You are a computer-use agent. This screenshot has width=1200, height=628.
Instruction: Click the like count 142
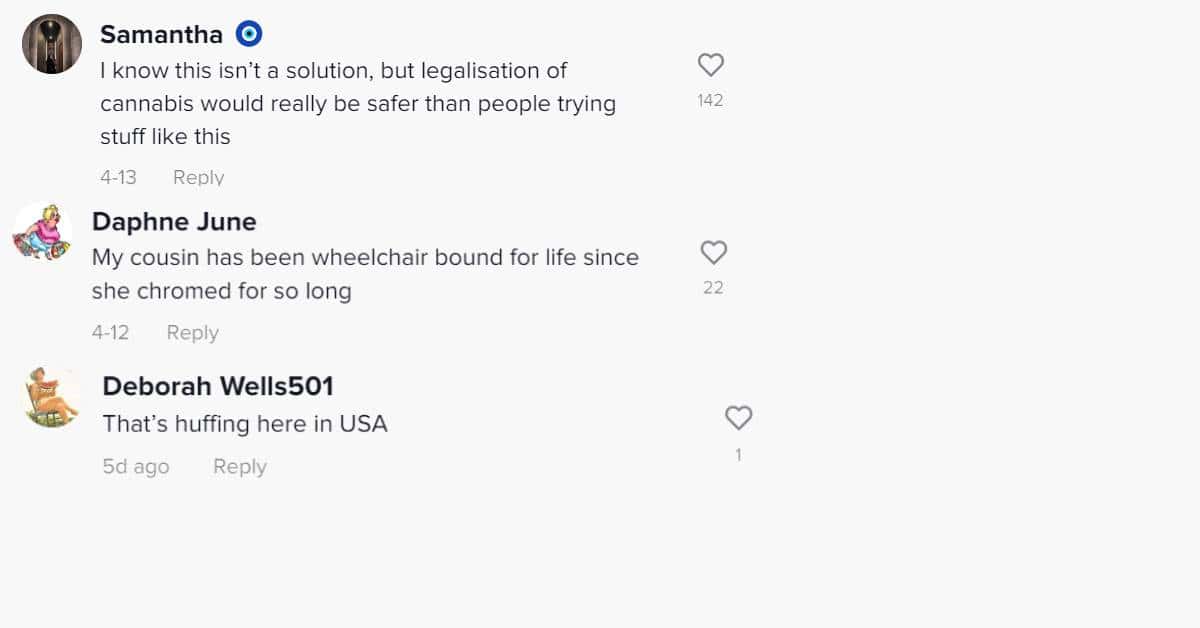[x=710, y=100]
